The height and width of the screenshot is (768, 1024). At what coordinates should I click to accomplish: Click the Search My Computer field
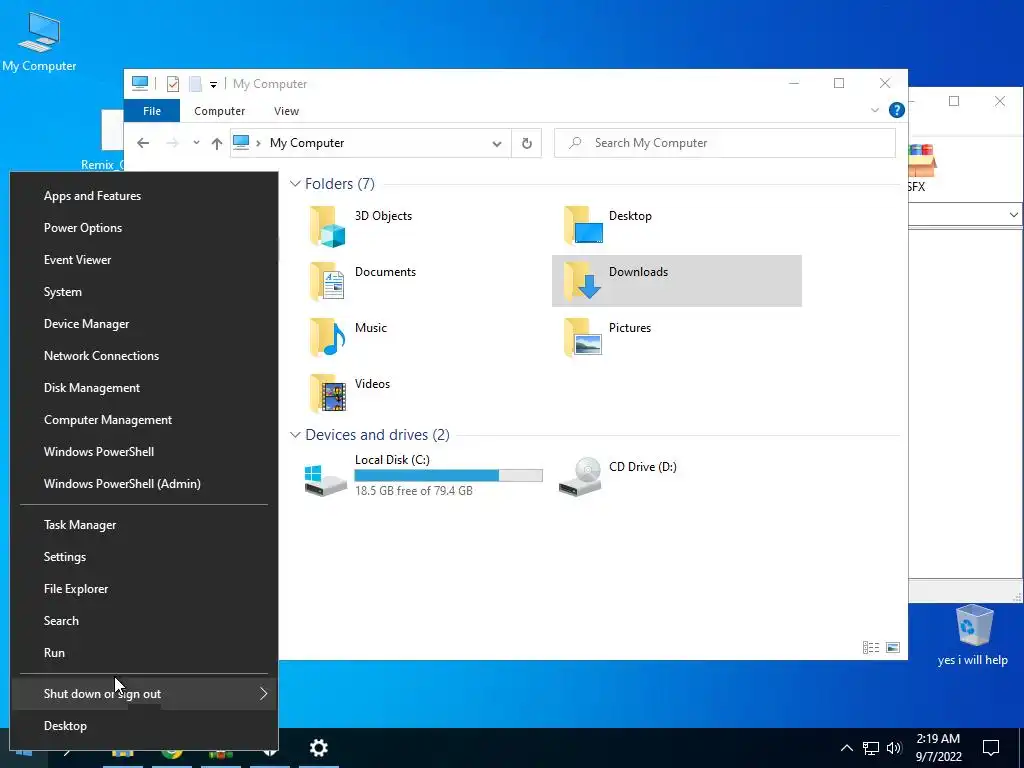(x=724, y=143)
